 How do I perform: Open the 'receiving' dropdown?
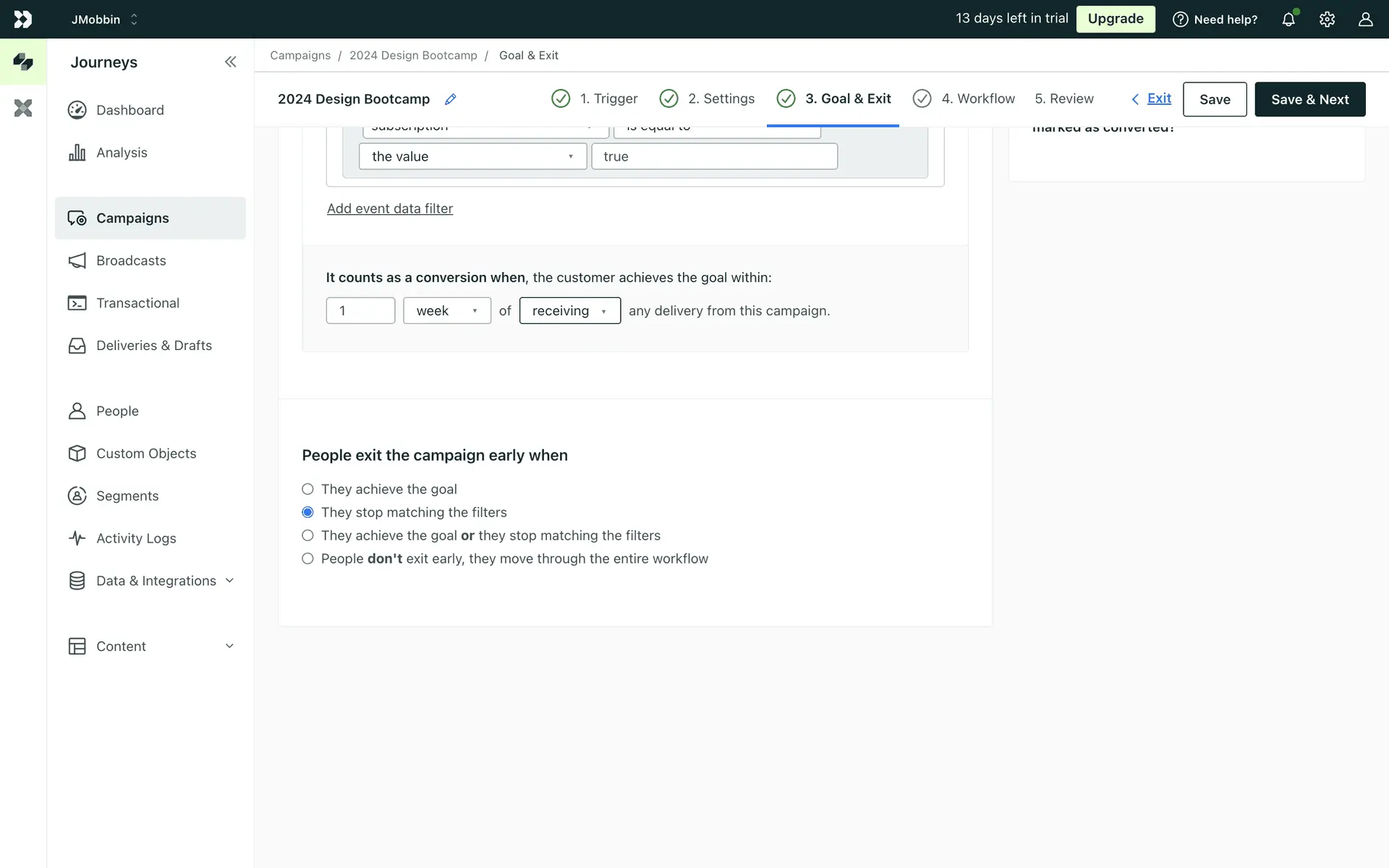tap(569, 311)
